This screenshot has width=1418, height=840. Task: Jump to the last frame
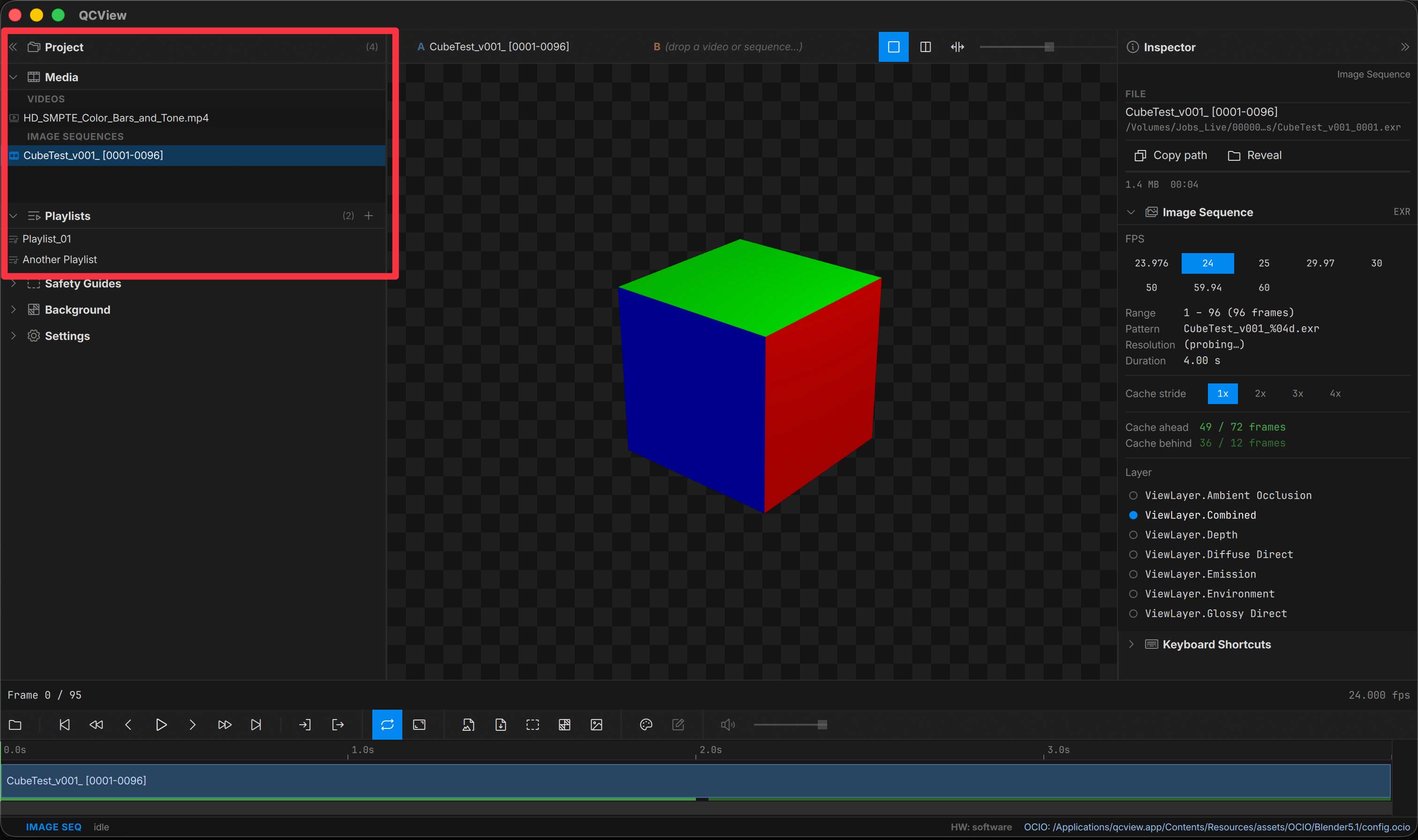point(256,725)
